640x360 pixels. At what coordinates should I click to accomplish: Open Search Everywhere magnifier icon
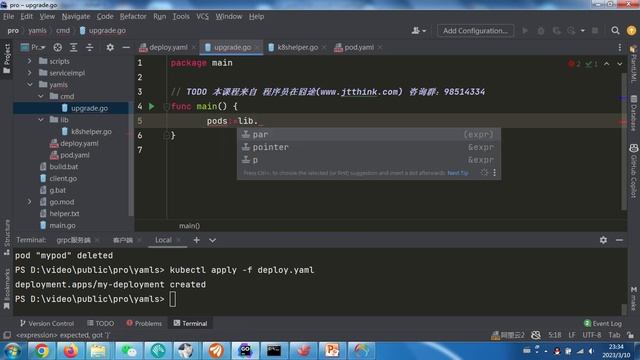[615, 31]
